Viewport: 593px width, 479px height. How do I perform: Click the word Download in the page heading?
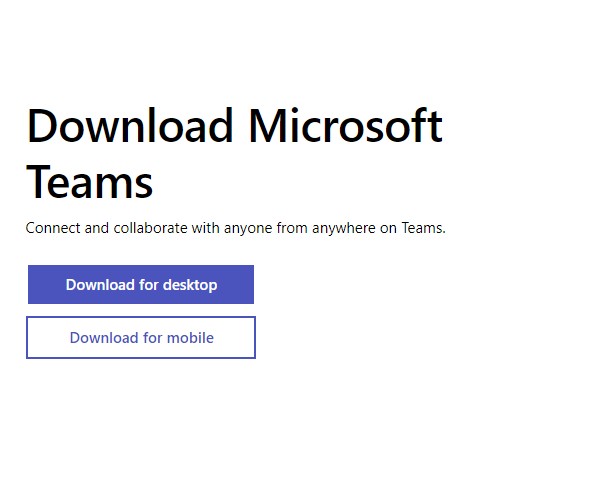[x=129, y=126]
